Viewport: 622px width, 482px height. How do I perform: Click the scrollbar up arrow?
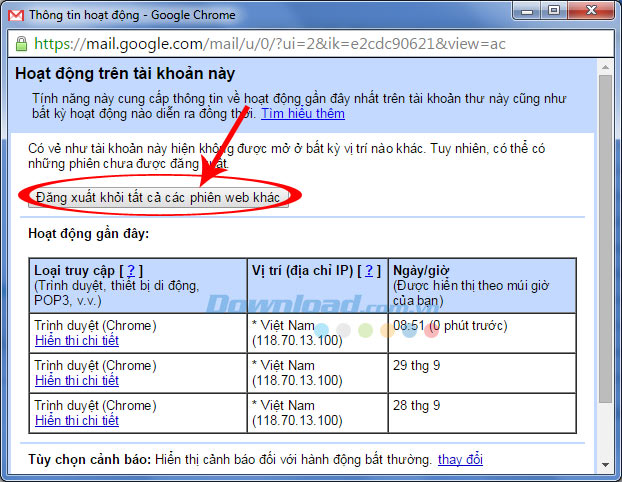point(606,68)
